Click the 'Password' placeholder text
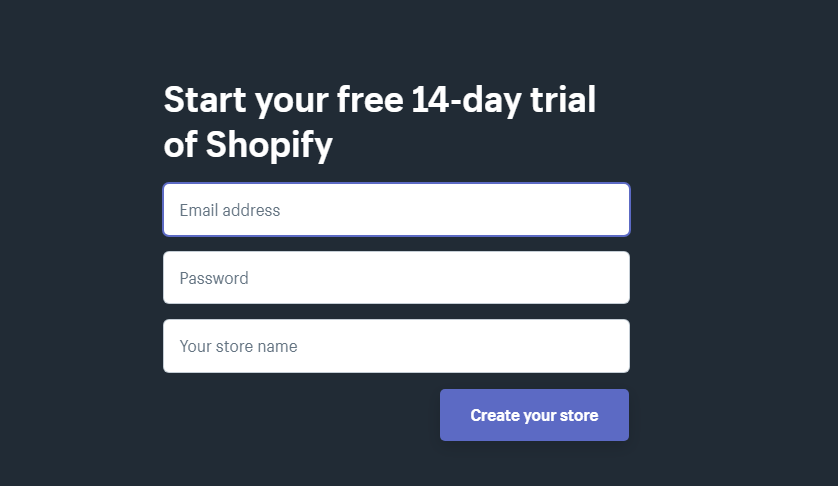 point(214,278)
